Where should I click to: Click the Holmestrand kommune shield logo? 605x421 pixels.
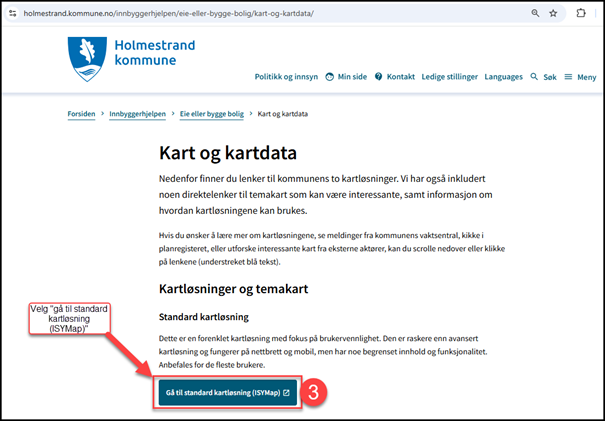coord(87,59)
